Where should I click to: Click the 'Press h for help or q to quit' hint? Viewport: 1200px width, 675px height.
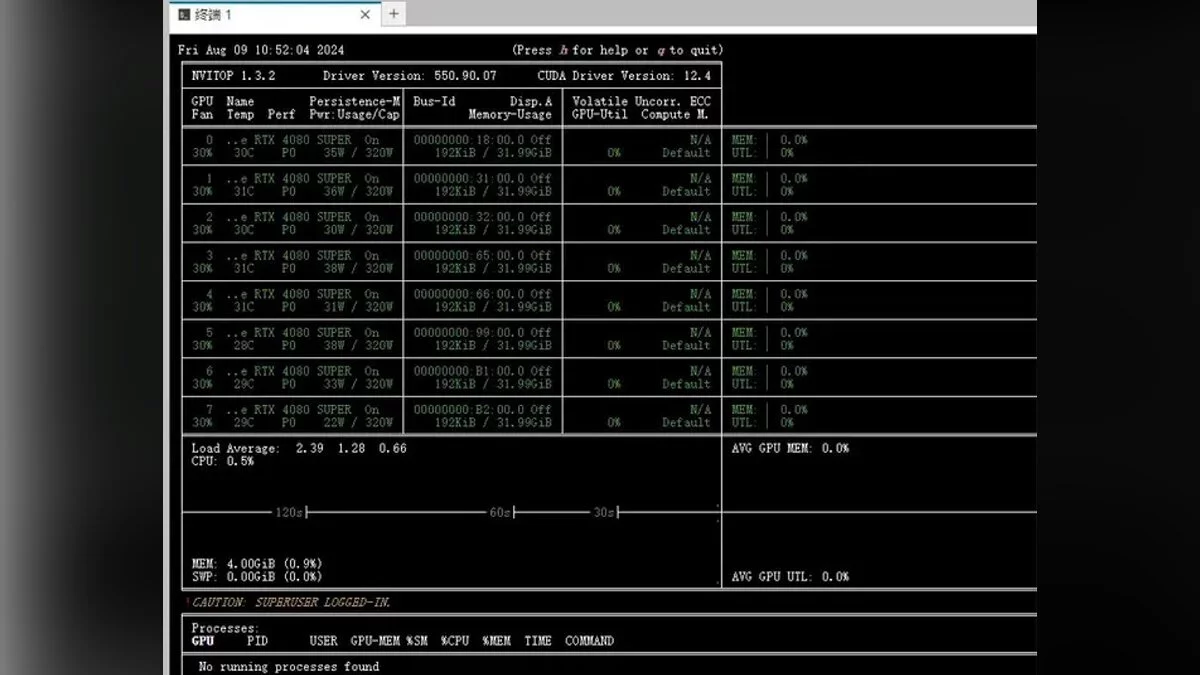click(x=617, y=50)
